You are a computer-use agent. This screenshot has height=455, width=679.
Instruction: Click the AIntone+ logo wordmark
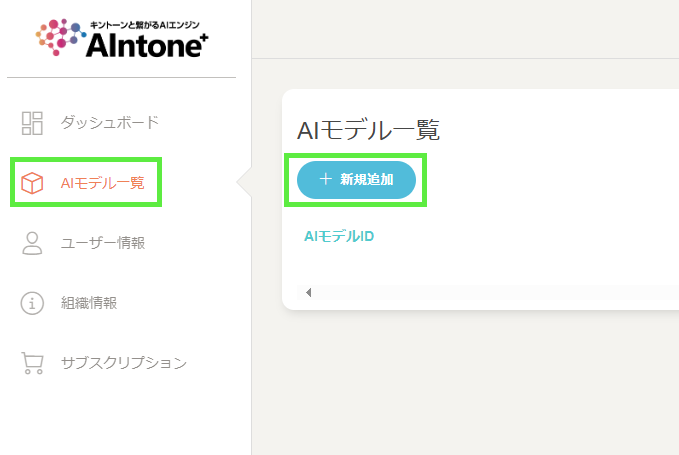[147, 46]
